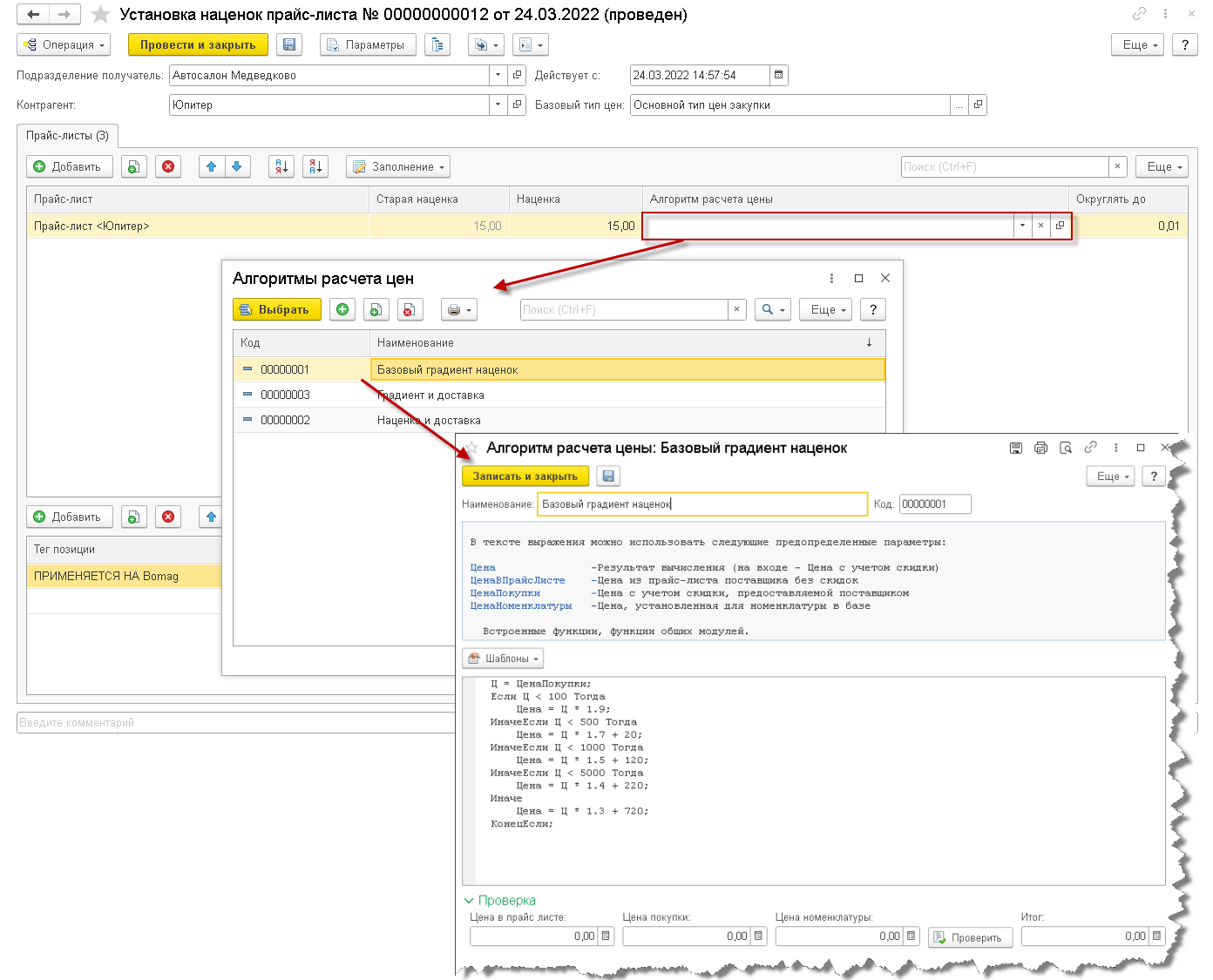This screenshot has width=1213, height=980.
Task: Select the ПРИМЕНЯЕТСЯ НА Bomag tag row
Action: click(x=125, y=575)
